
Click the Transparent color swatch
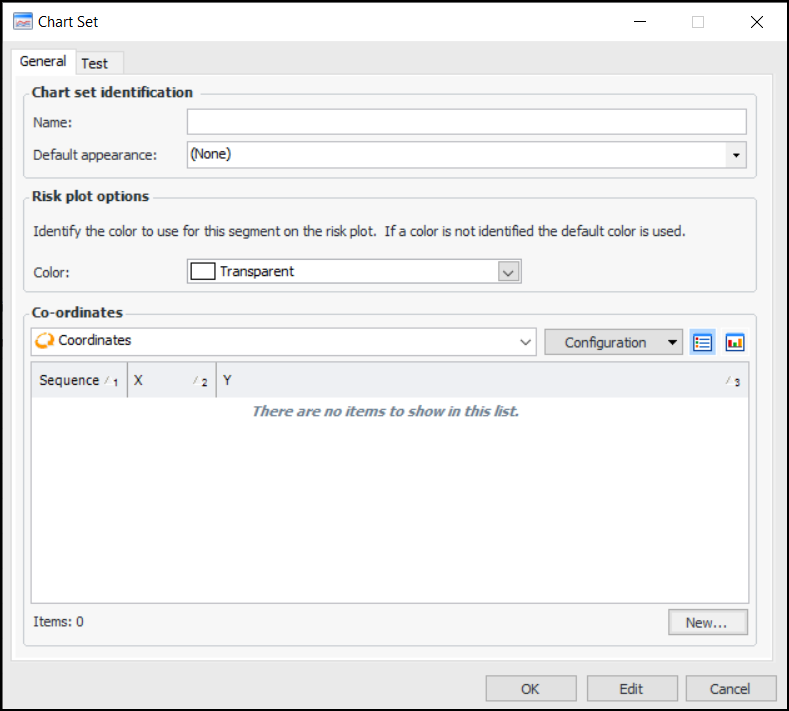[203, 271]
